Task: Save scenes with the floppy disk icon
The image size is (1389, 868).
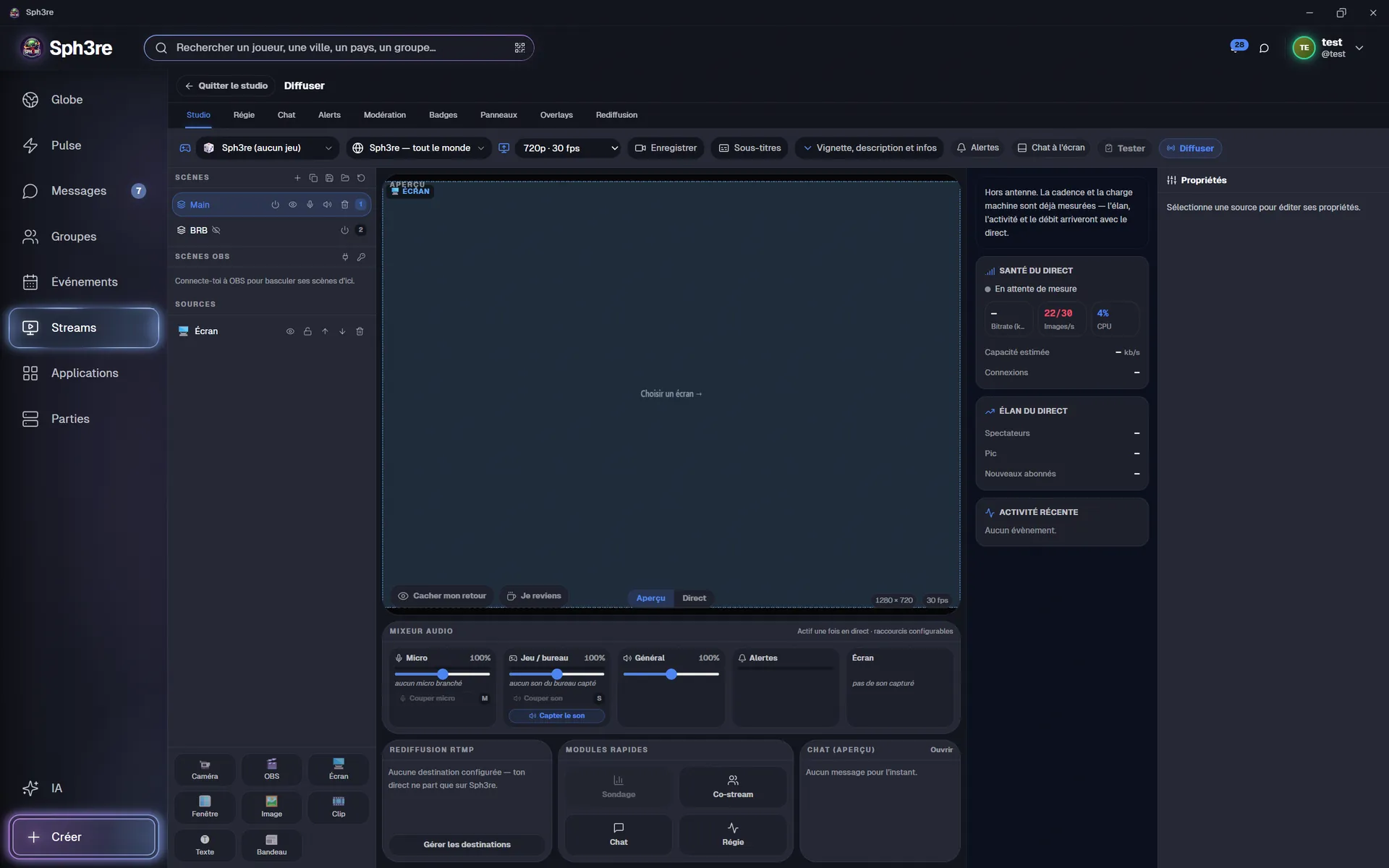Action: click(329, 178)
